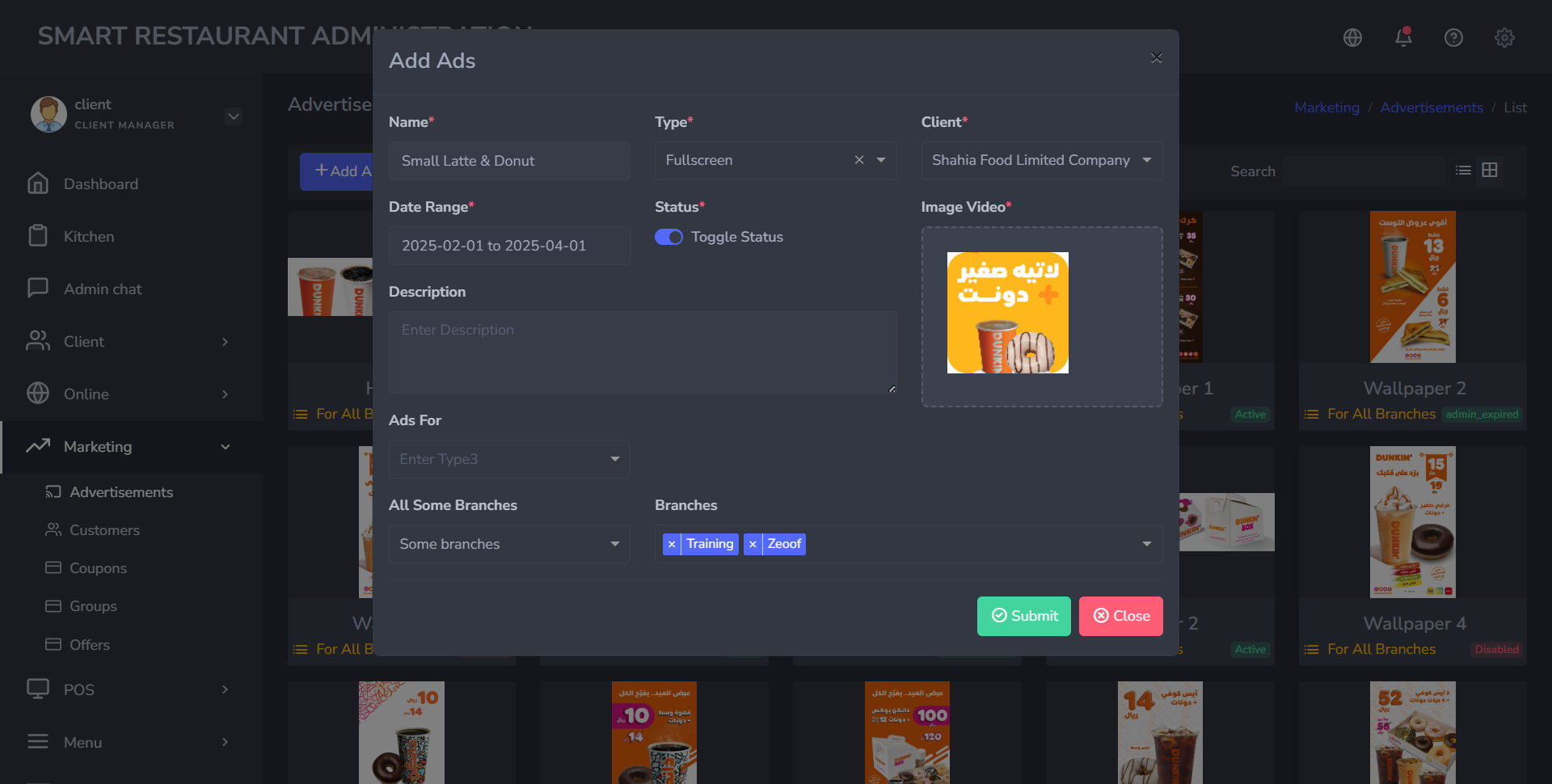Open the Client company dropdown
The image size is (1552, 784).
tap(1042, 161)
